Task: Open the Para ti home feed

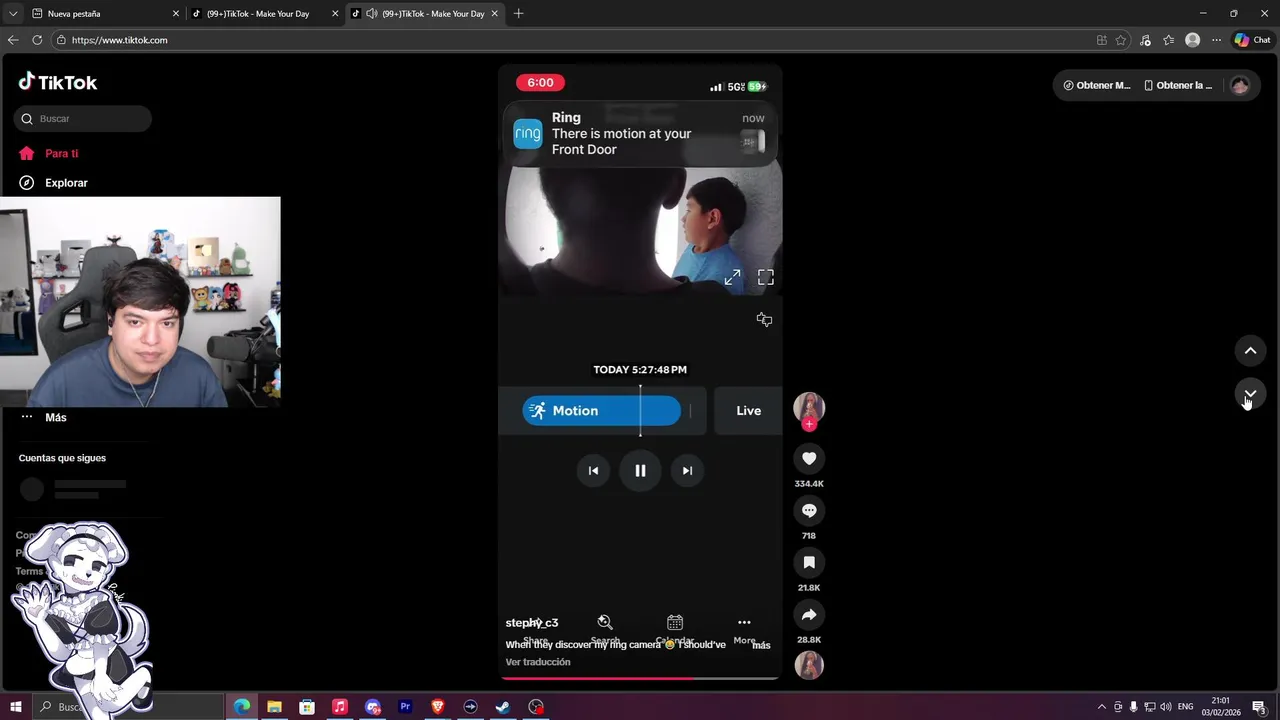Action: (50, 153)
